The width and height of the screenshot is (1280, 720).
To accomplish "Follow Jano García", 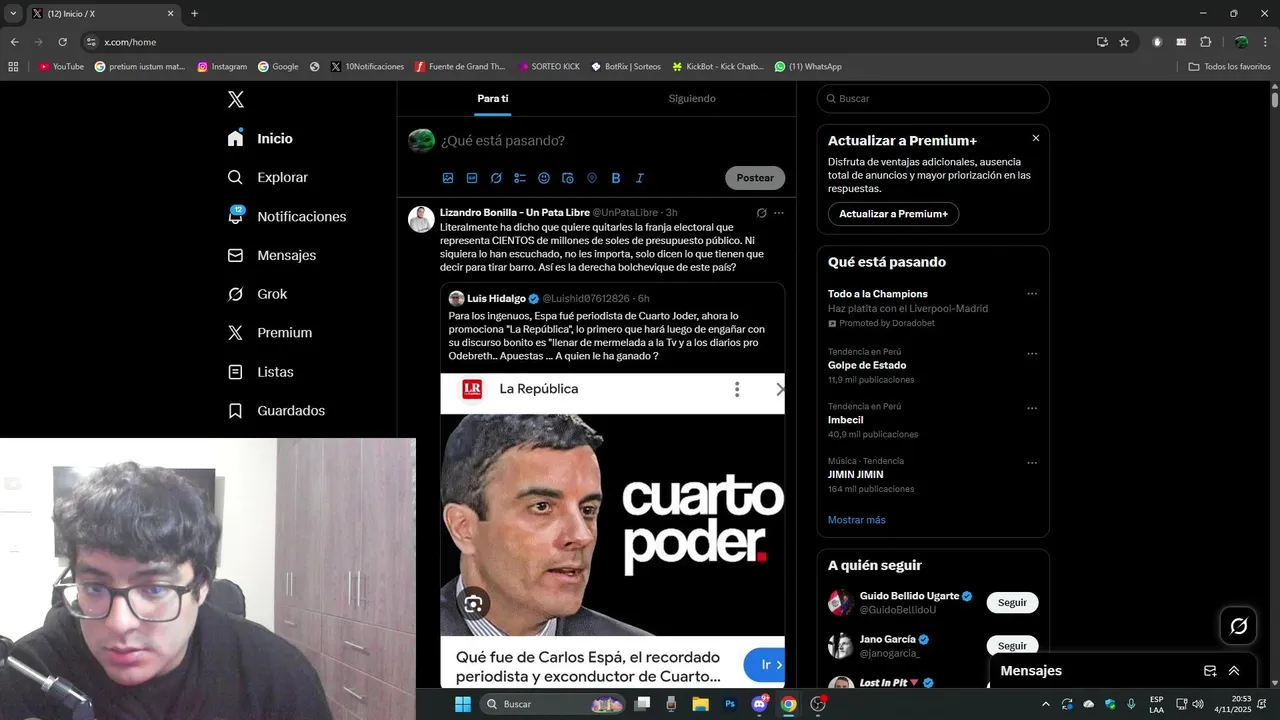I will 1012,646.
